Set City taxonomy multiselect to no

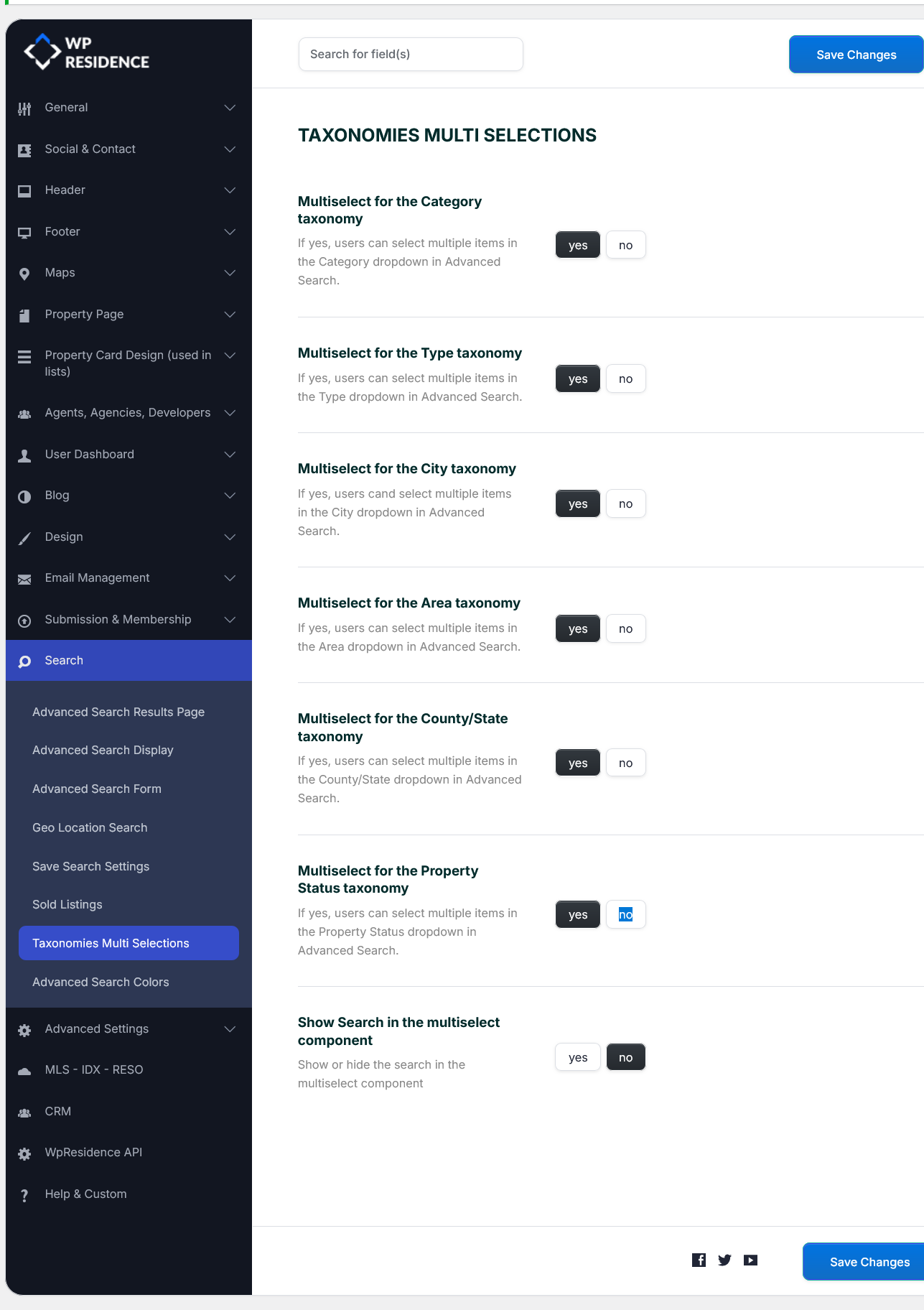point(626,503)
